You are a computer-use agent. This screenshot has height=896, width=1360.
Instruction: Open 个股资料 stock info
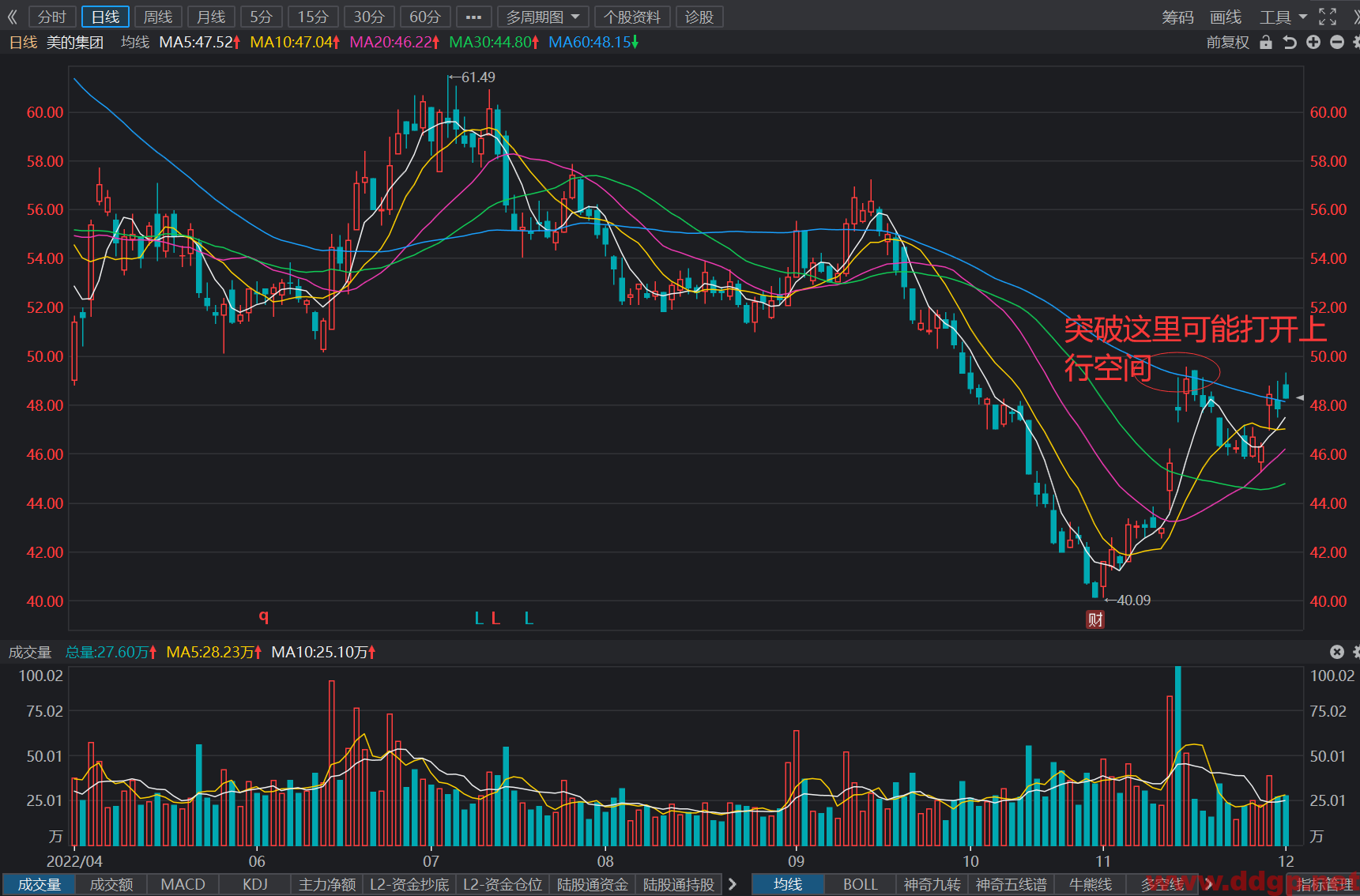point(632,17)
